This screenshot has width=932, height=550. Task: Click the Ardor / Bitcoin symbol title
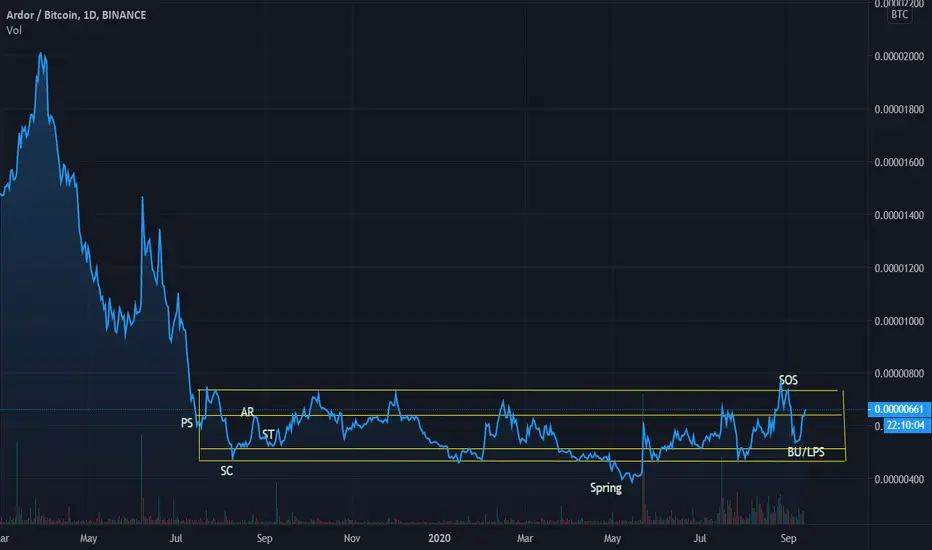[x=76, y=15]
